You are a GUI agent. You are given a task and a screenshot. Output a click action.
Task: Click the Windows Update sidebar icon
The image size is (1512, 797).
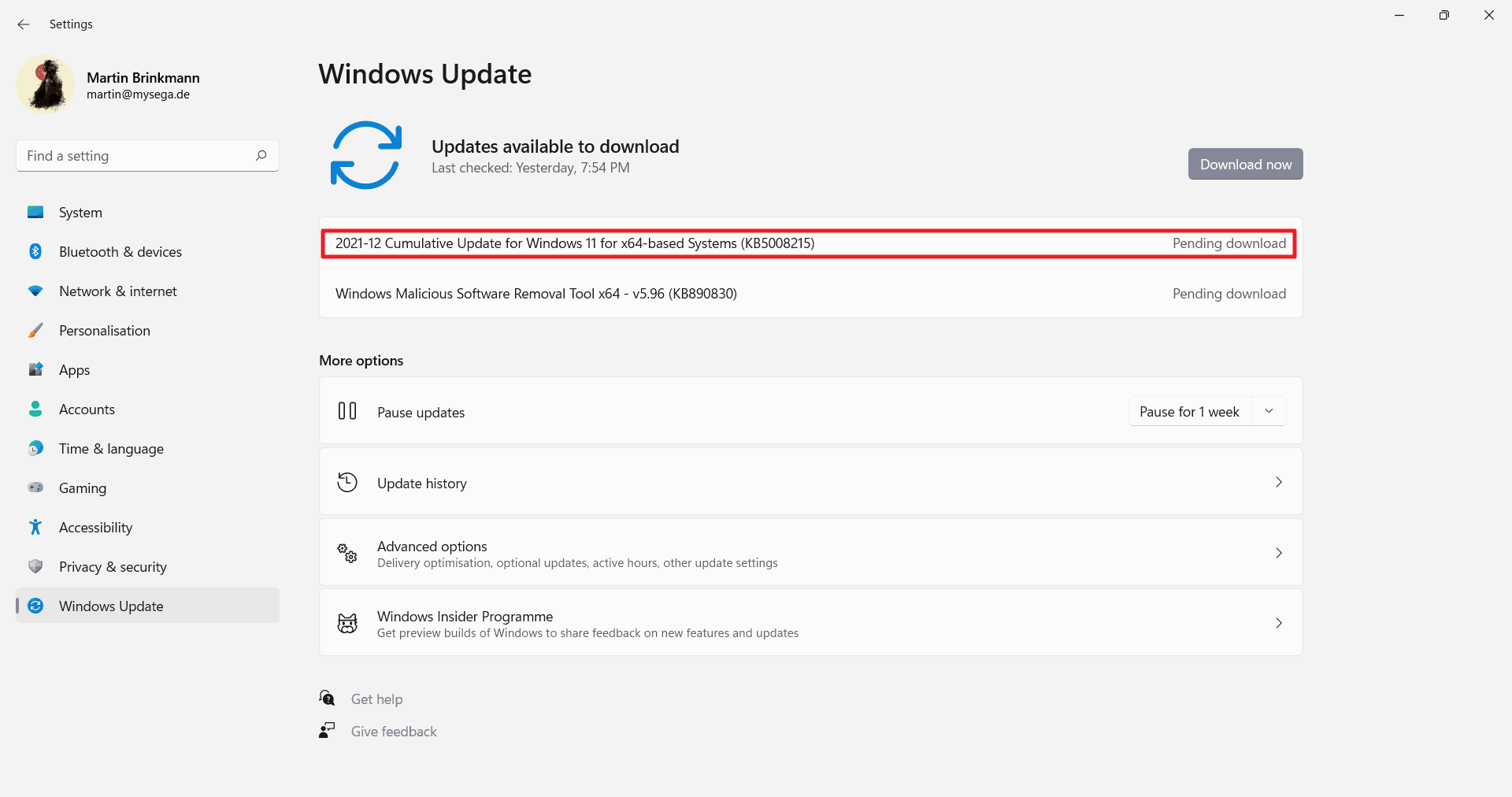click(x=35, y=606)
